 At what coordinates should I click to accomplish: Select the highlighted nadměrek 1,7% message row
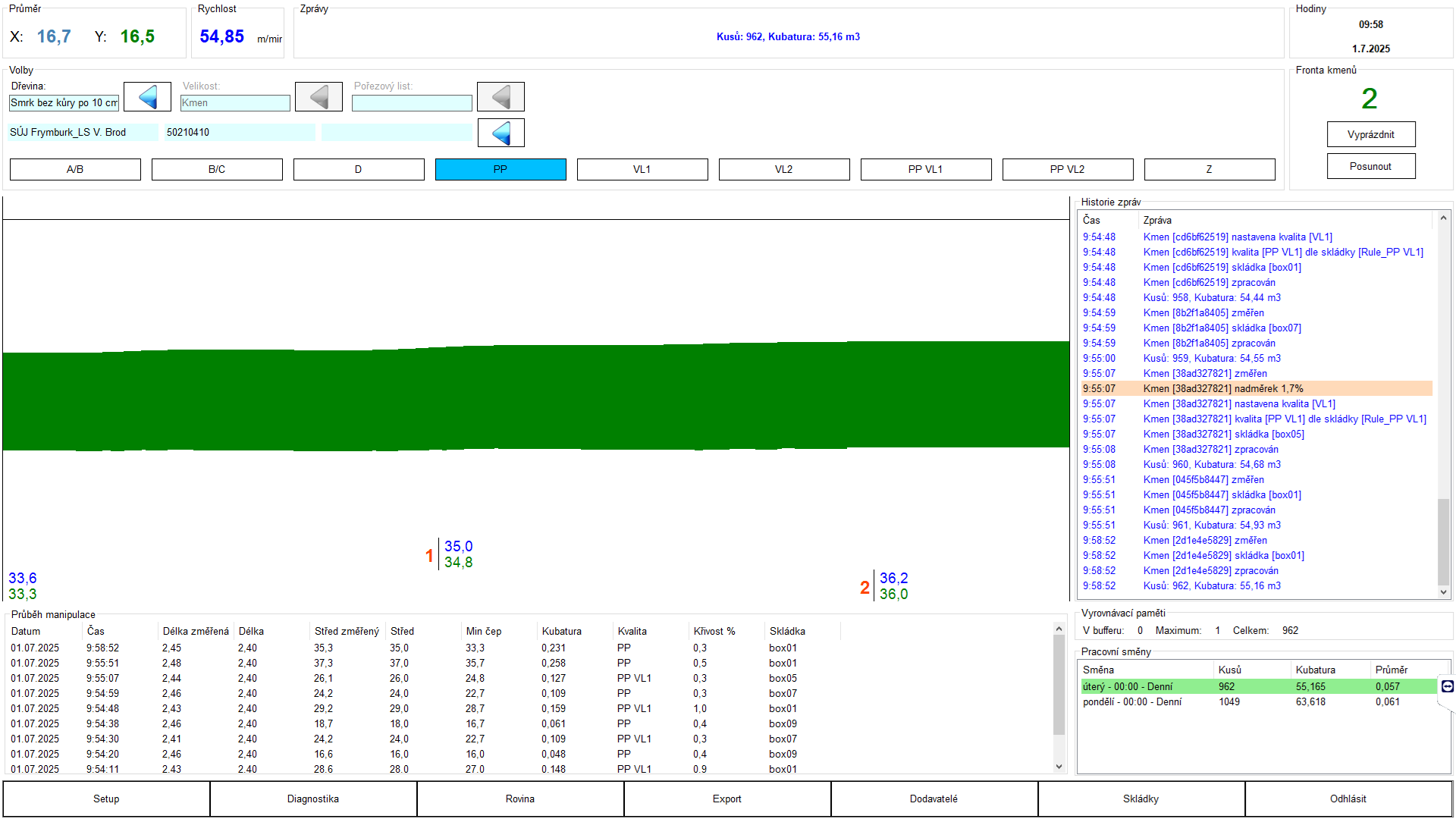tap(1256, 388)
